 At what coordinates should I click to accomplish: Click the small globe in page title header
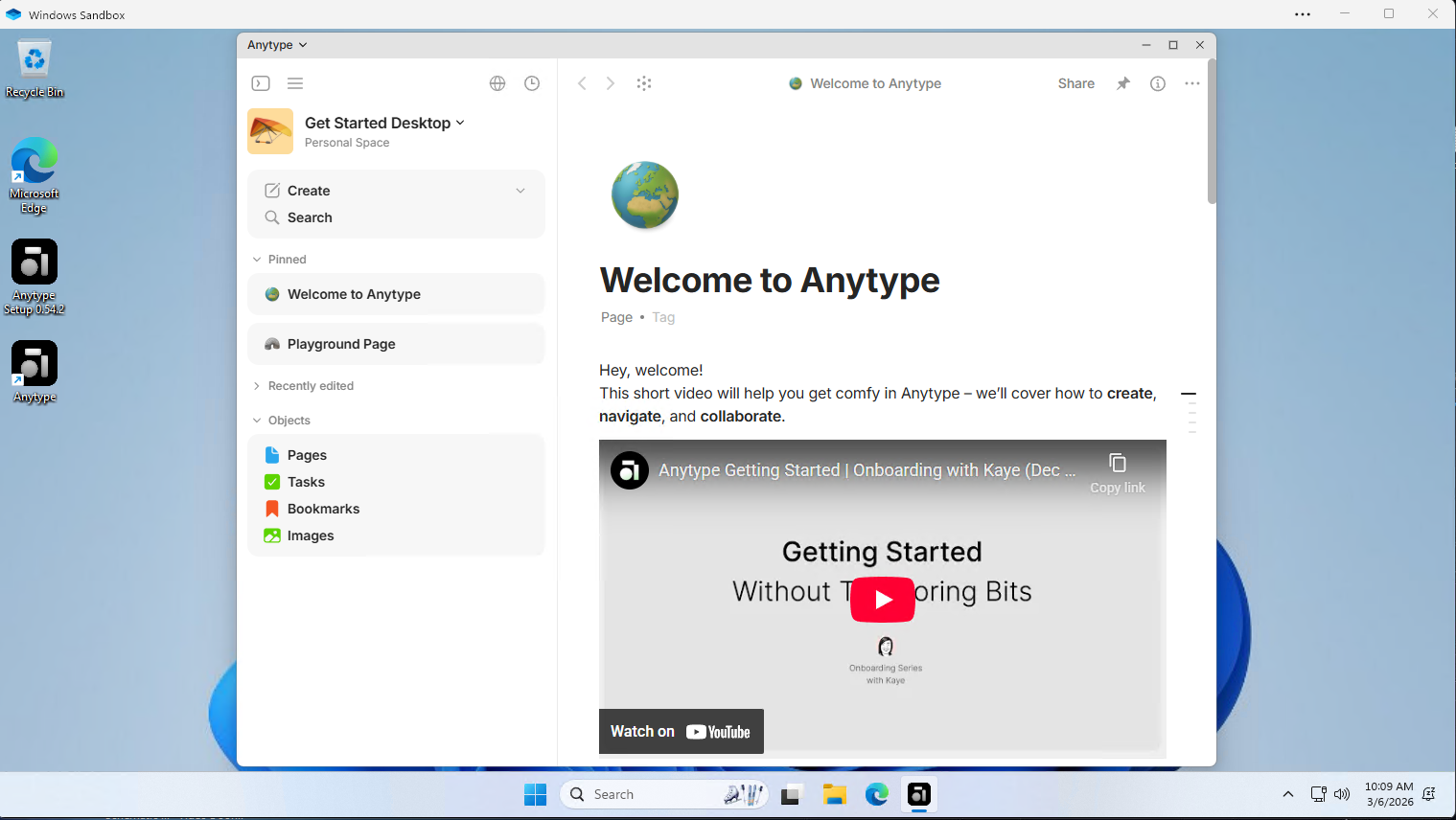coord(796,83)
